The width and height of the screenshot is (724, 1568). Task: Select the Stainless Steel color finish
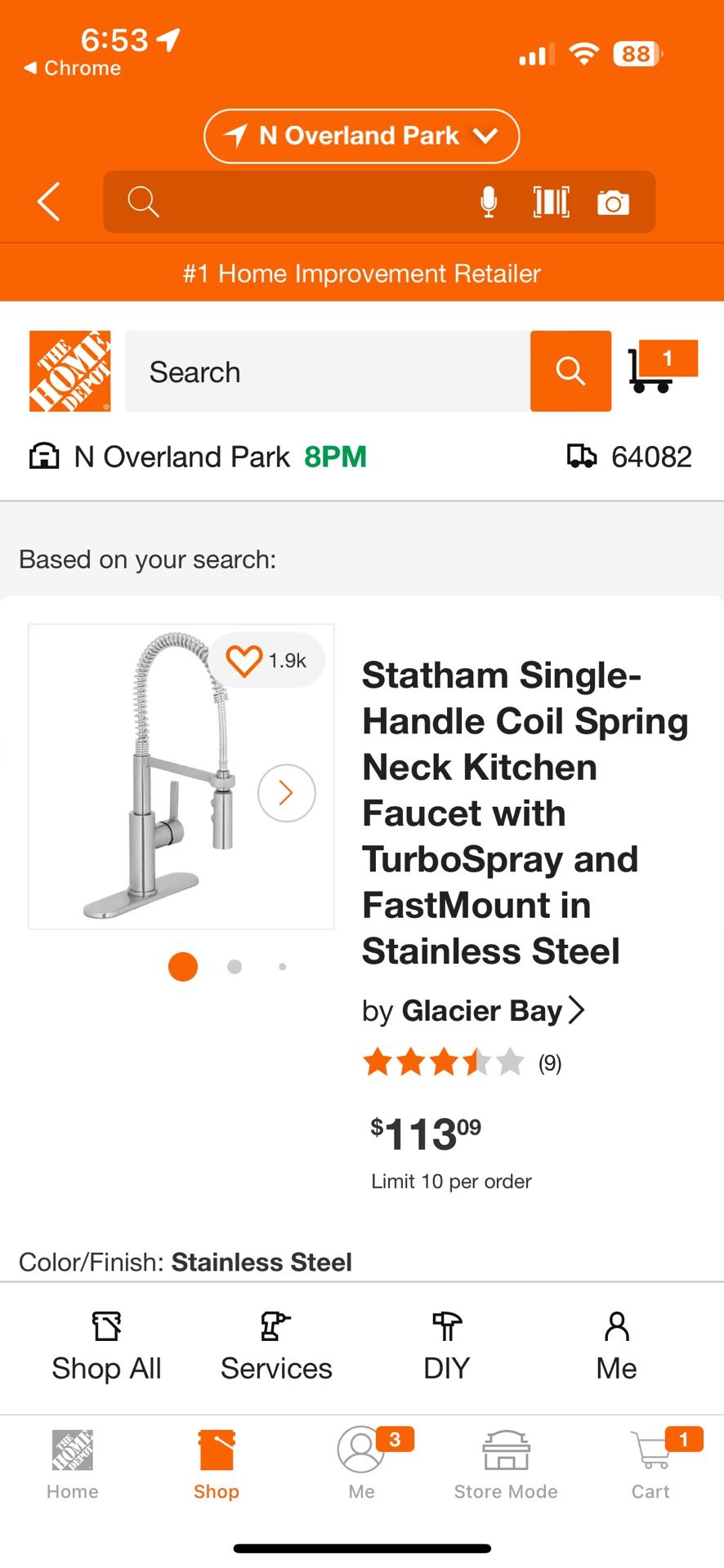[x=261, y=1262]
